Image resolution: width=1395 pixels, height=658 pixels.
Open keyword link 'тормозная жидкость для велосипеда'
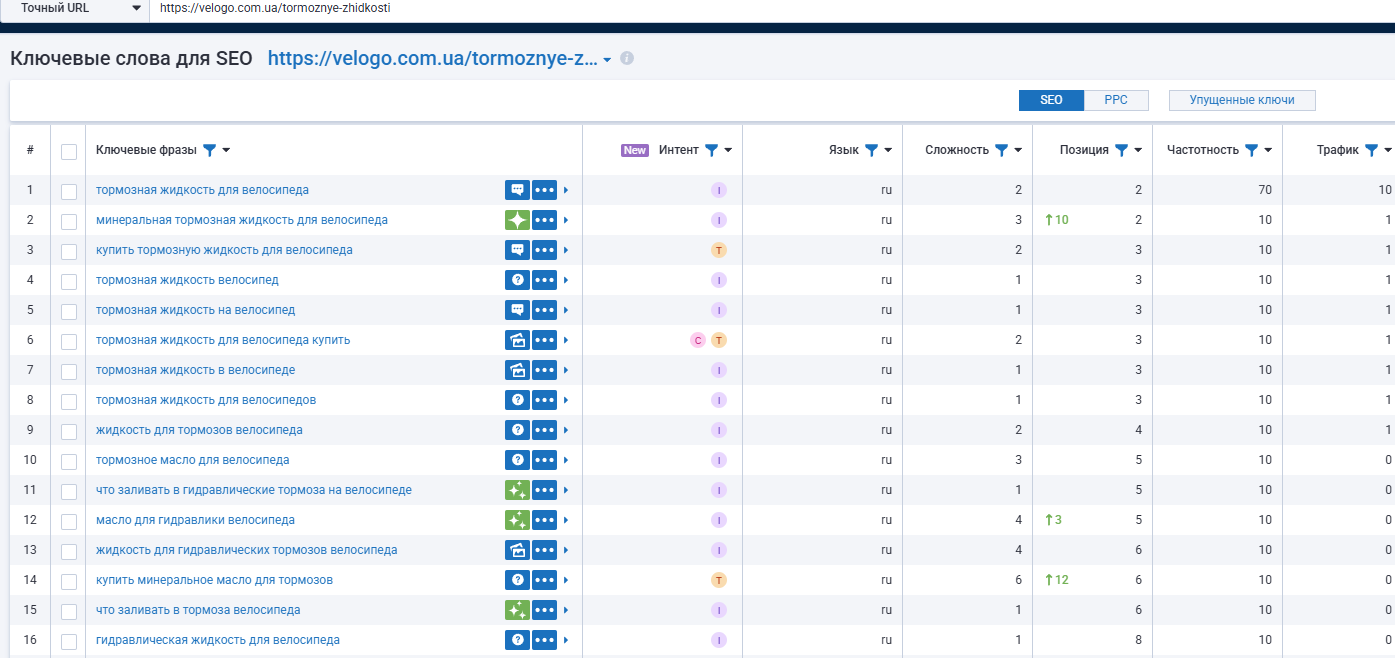click(x=202, y=190)
